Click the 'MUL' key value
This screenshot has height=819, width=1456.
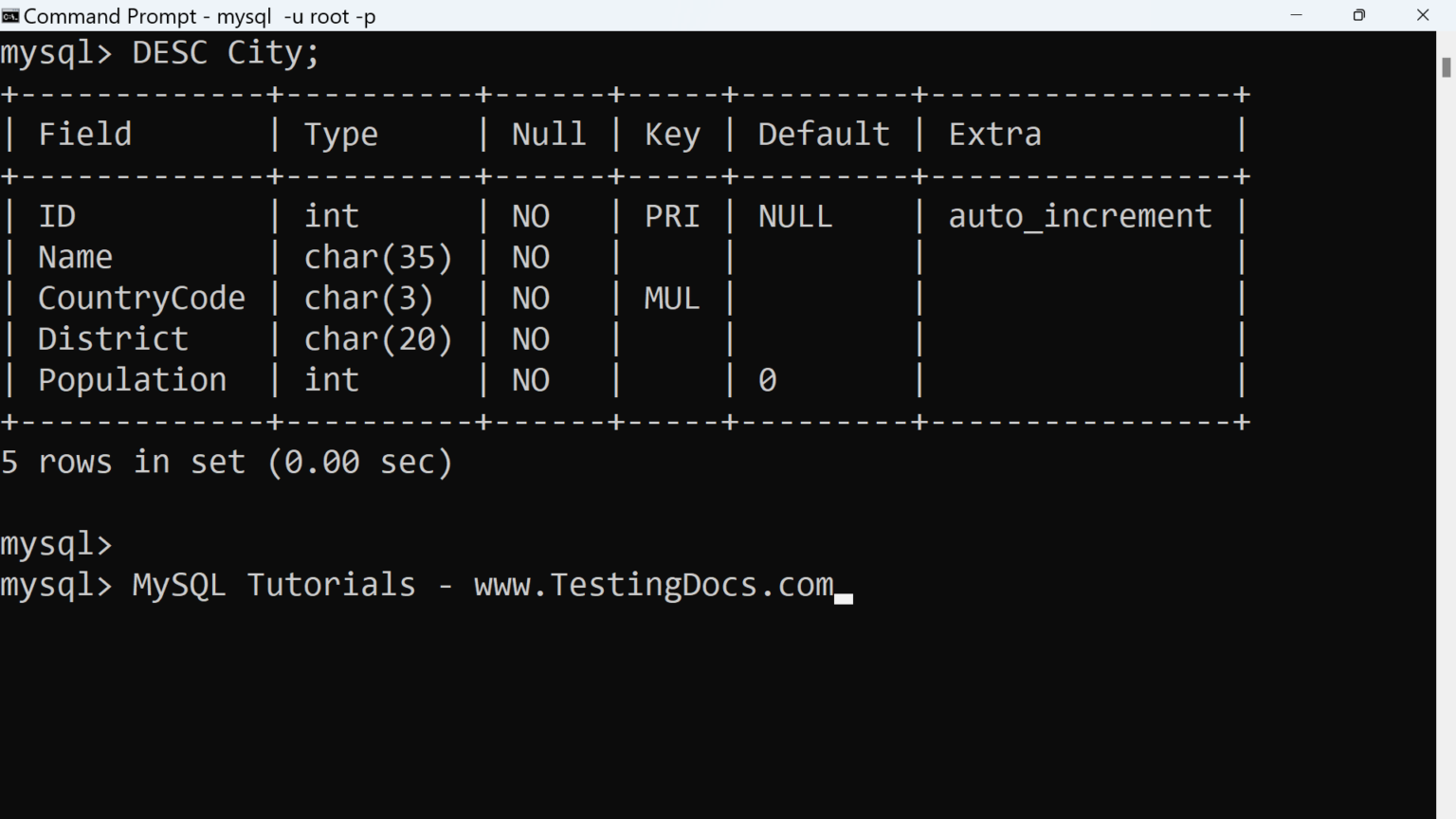coord(672,299)
